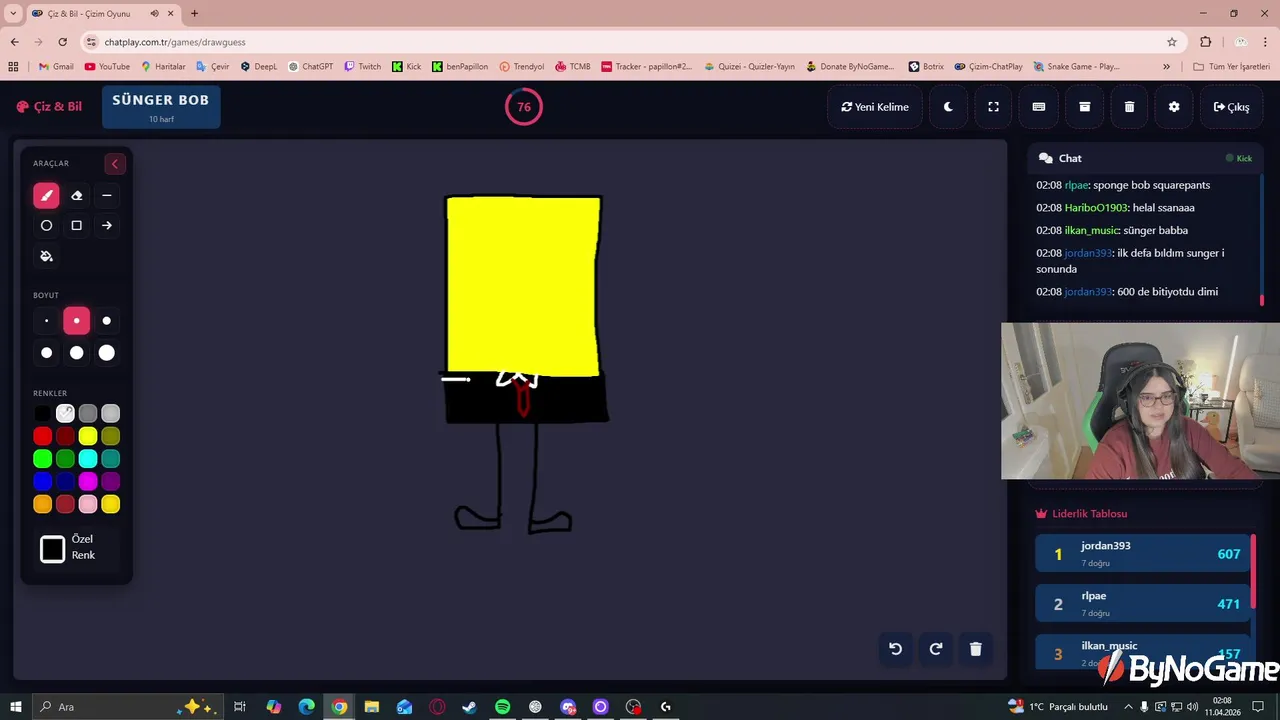The image size is (1280, 720).
Task: Click the chatplay.com.tr address bar
Action: (630, 42)
